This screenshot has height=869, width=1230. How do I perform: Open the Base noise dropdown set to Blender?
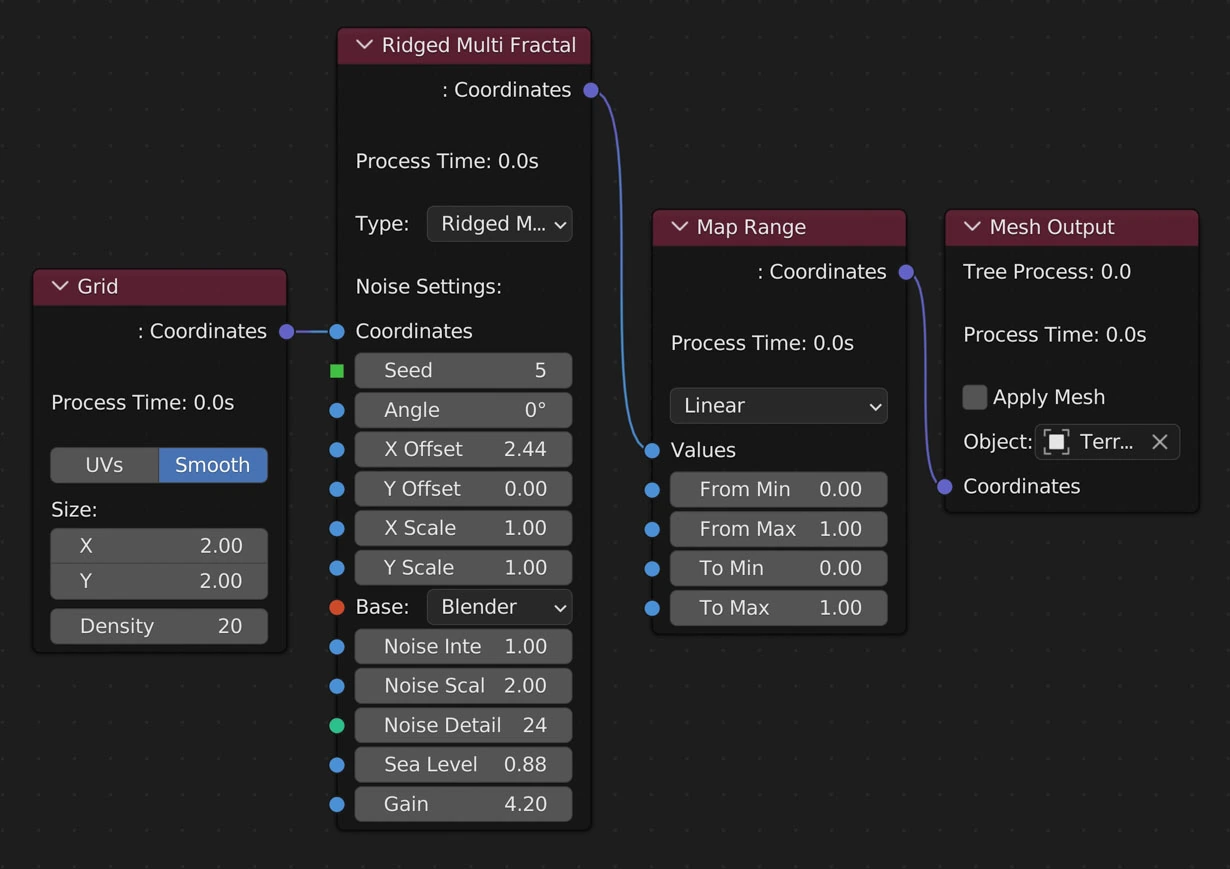(x=499, y=607)
